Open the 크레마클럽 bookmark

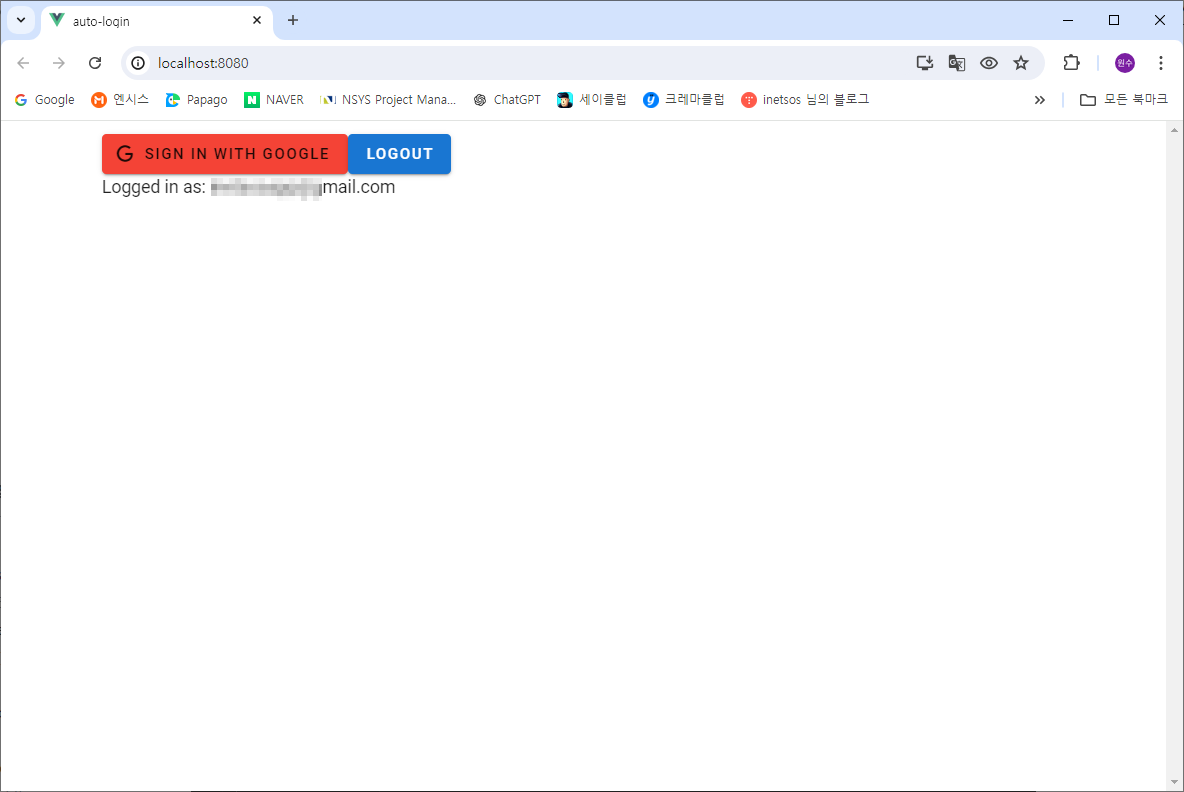[x=684, y=100]
